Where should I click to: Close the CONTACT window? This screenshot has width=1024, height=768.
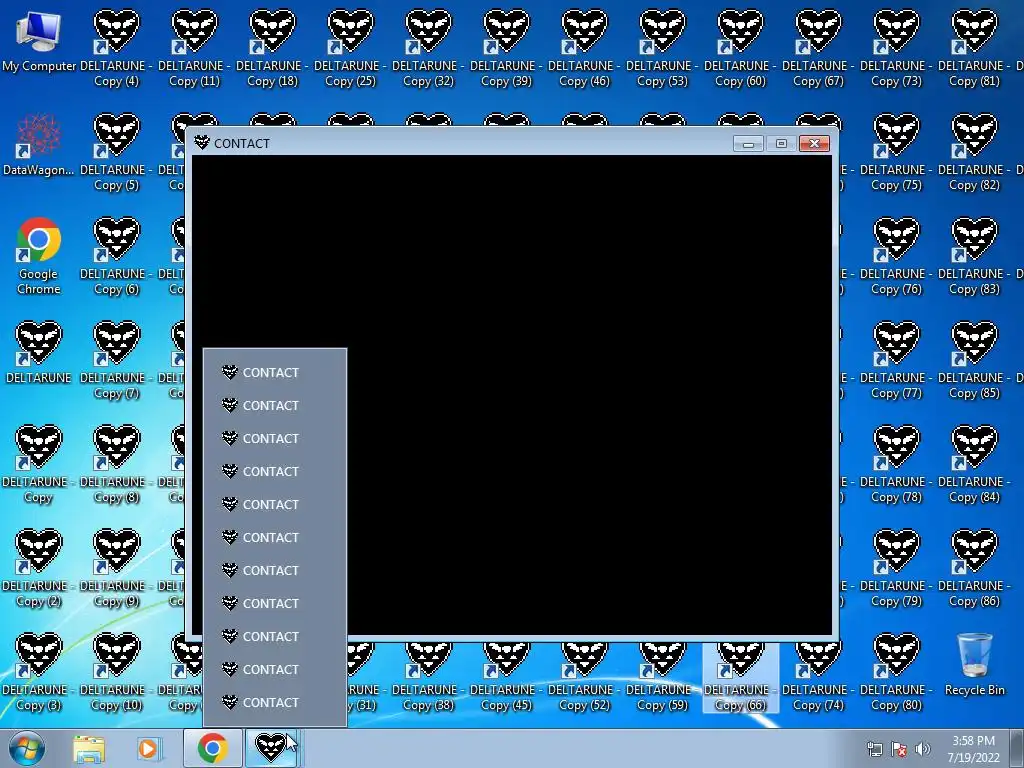point(814,144)
